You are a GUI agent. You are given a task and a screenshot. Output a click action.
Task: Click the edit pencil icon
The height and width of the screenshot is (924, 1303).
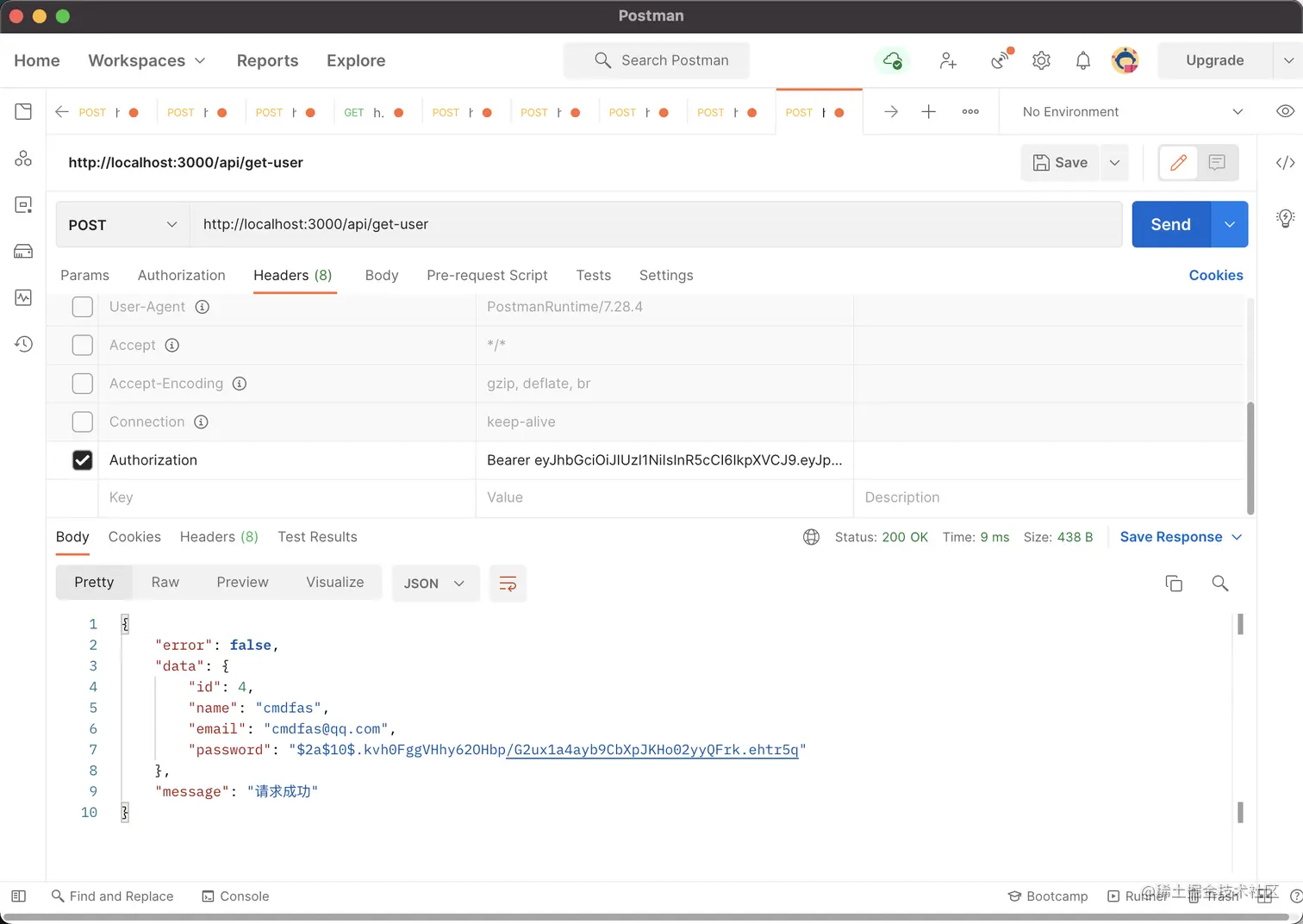(x=1178, y=162)
